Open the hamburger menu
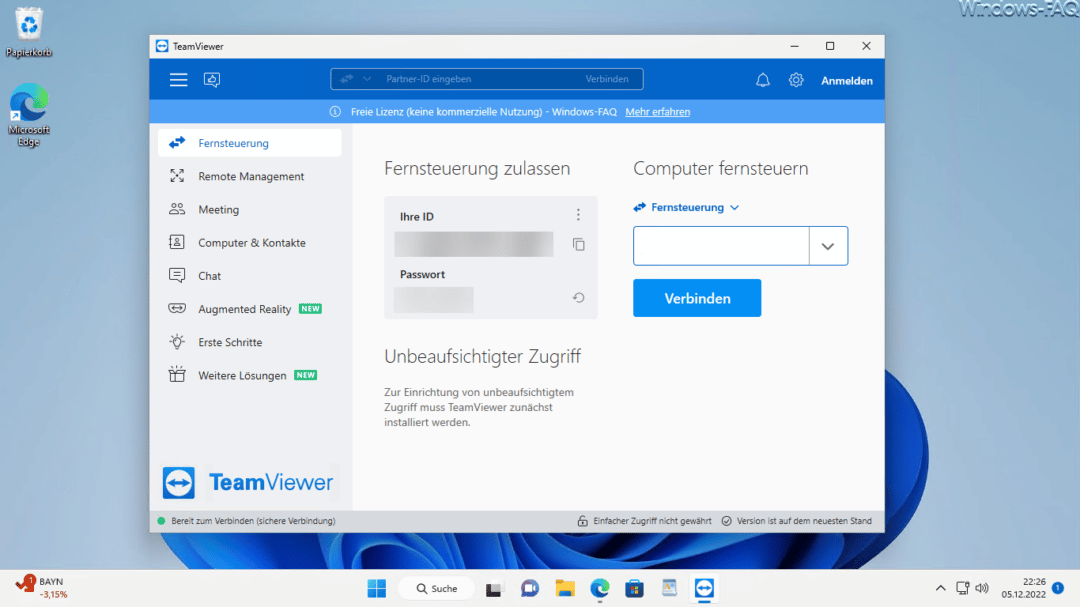 click(x=178, y=79)
